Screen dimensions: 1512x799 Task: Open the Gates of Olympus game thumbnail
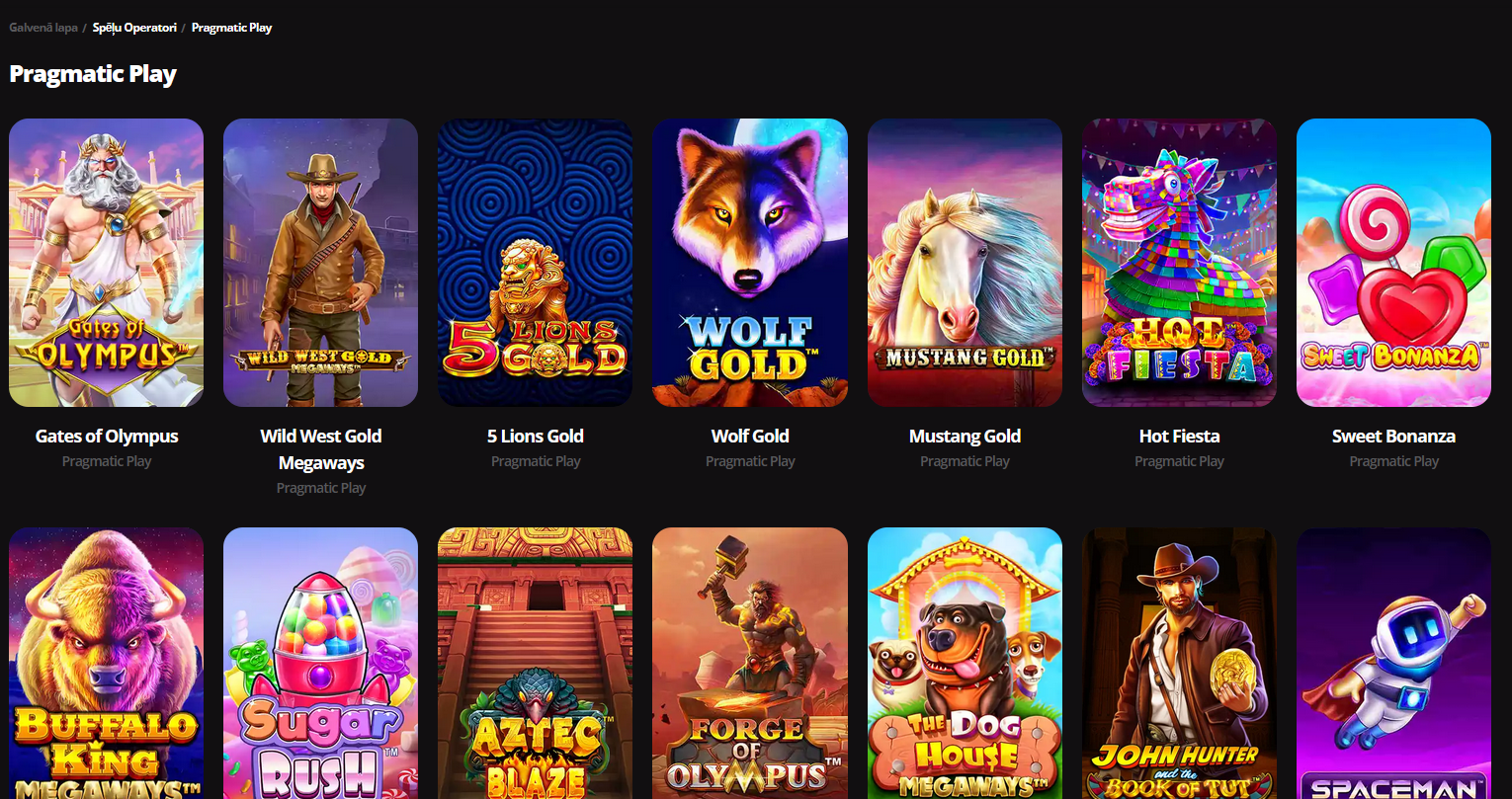[x=106, y=263]
